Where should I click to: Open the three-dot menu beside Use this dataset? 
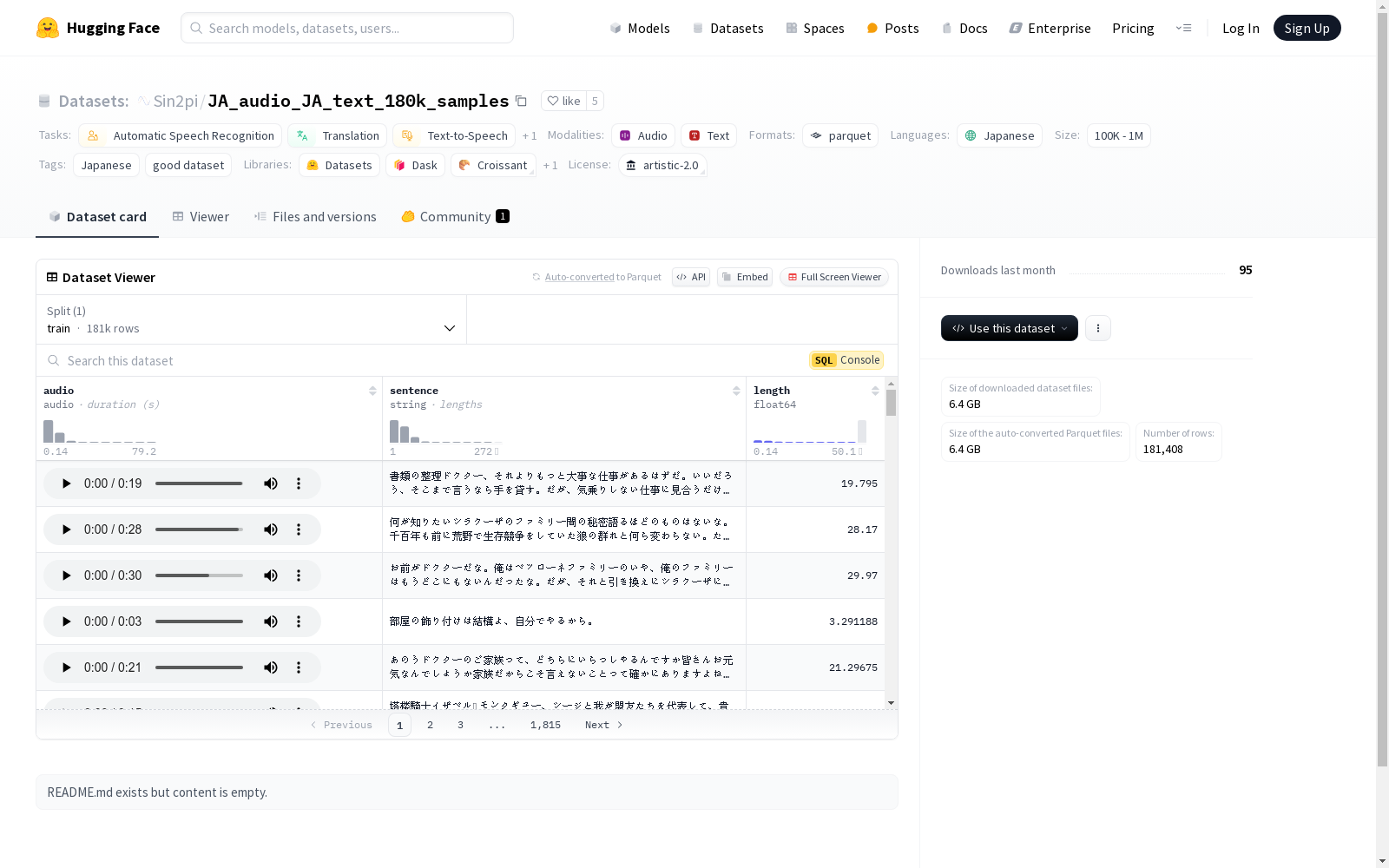1098,328
